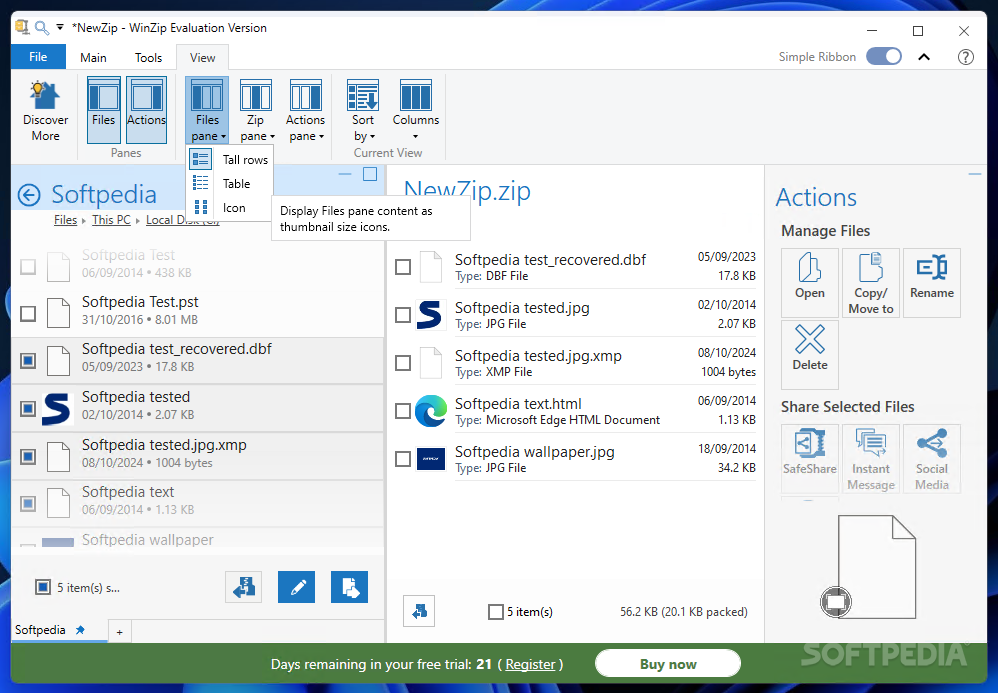Screen dimensions: 998x693
Task: Check Softpedia tested.jpg.xmp in Zip pane
Action: [x=403, y=363]
